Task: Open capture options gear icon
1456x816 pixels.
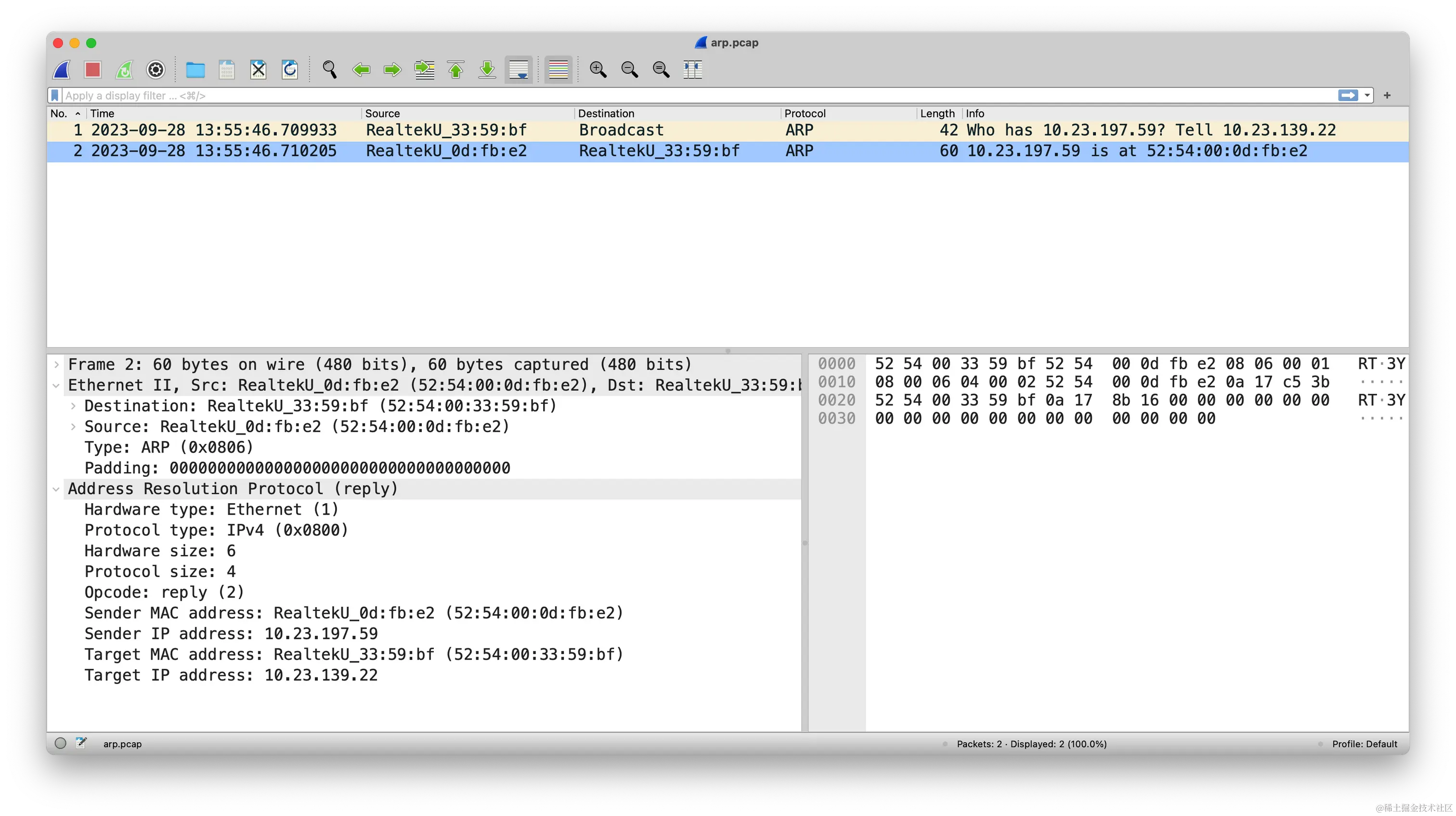Action: point(156,70)
